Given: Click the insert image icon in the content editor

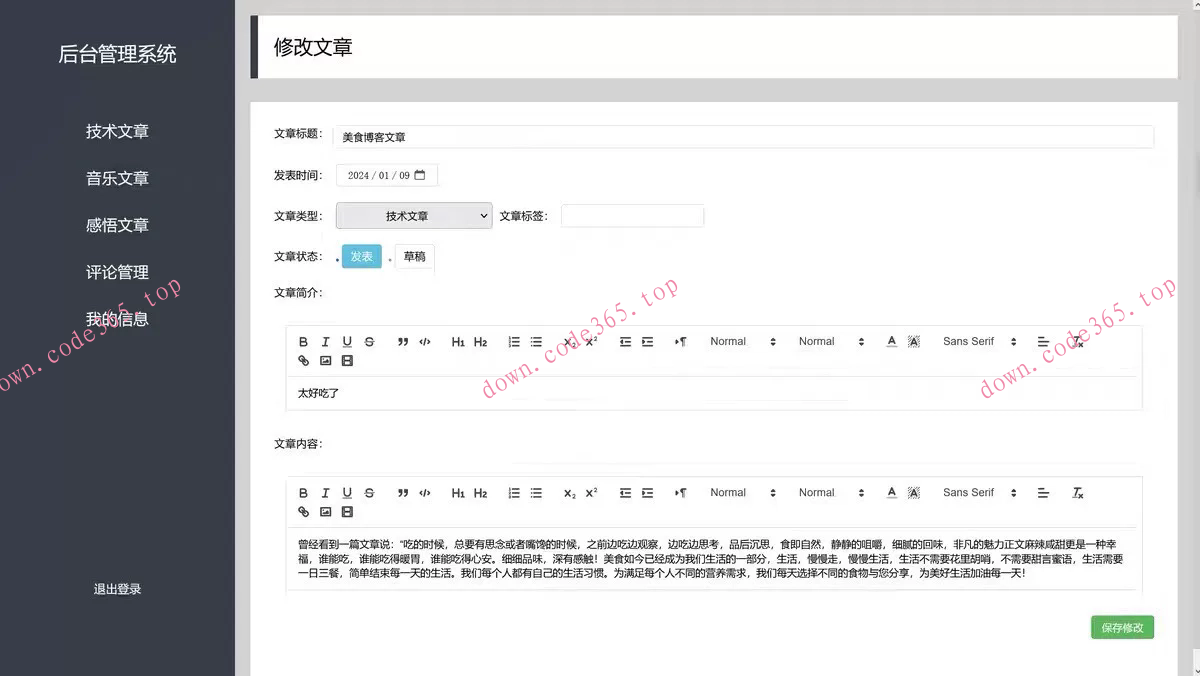Looking at the screenshot, I should [325, 511].
